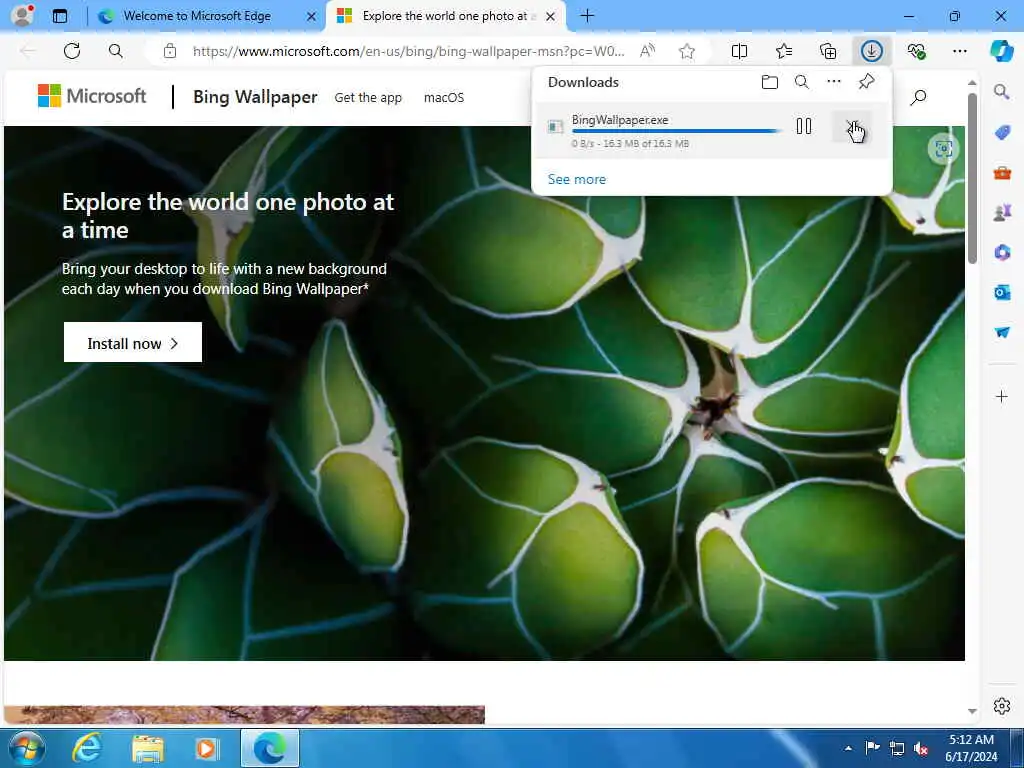Open More options in the Downloads panel
Screen dimensions: 1024x768
point(834,82)
